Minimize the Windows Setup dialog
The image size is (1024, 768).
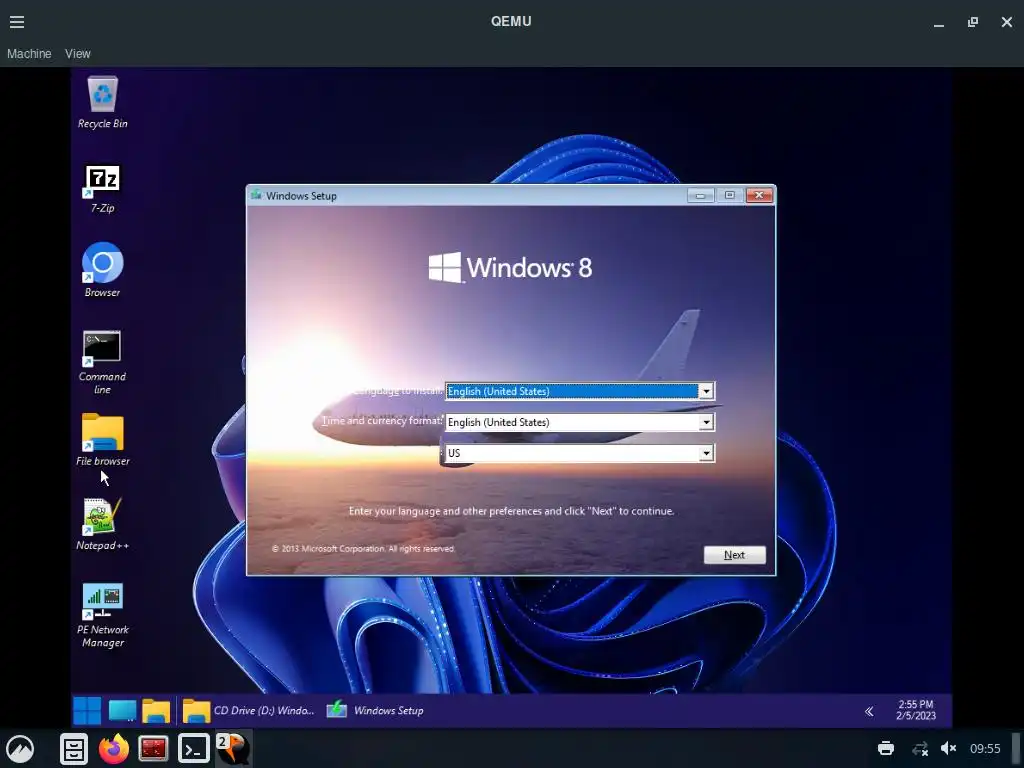700,195
